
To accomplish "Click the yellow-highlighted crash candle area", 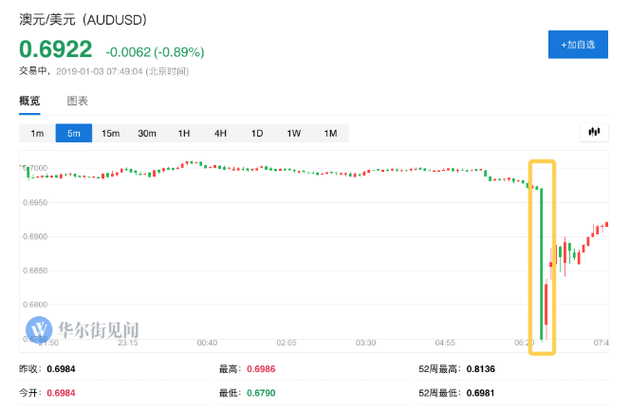I will (x=543, y=255).
